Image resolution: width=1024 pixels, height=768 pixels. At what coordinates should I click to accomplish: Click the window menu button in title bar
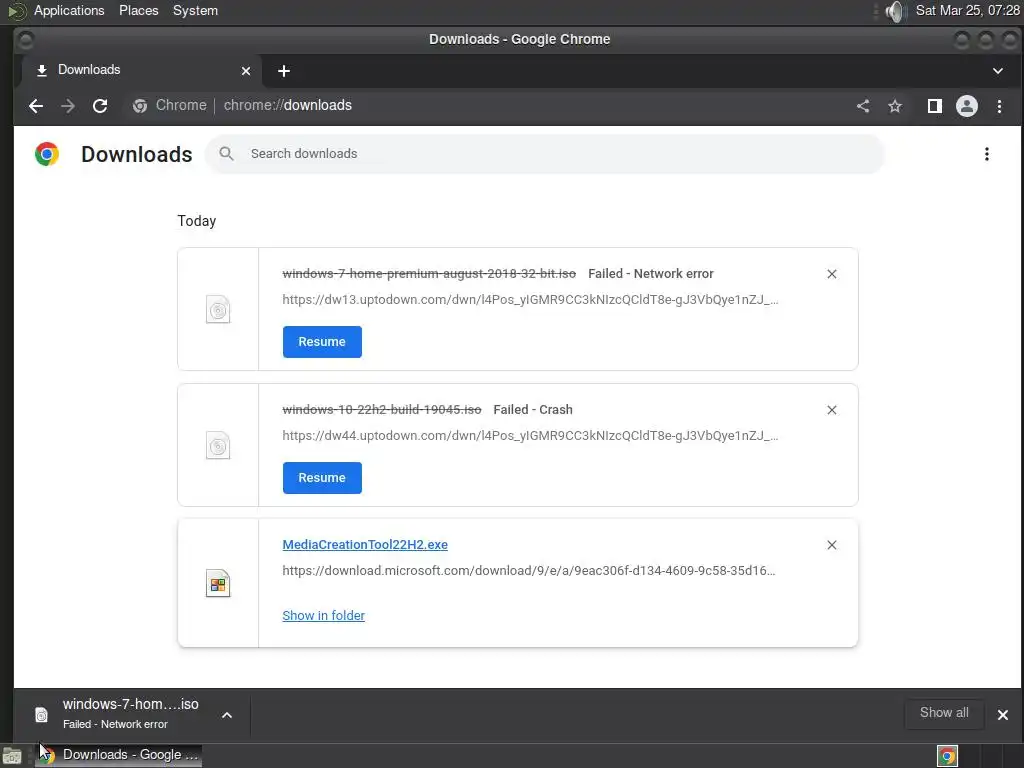(25, 40)
